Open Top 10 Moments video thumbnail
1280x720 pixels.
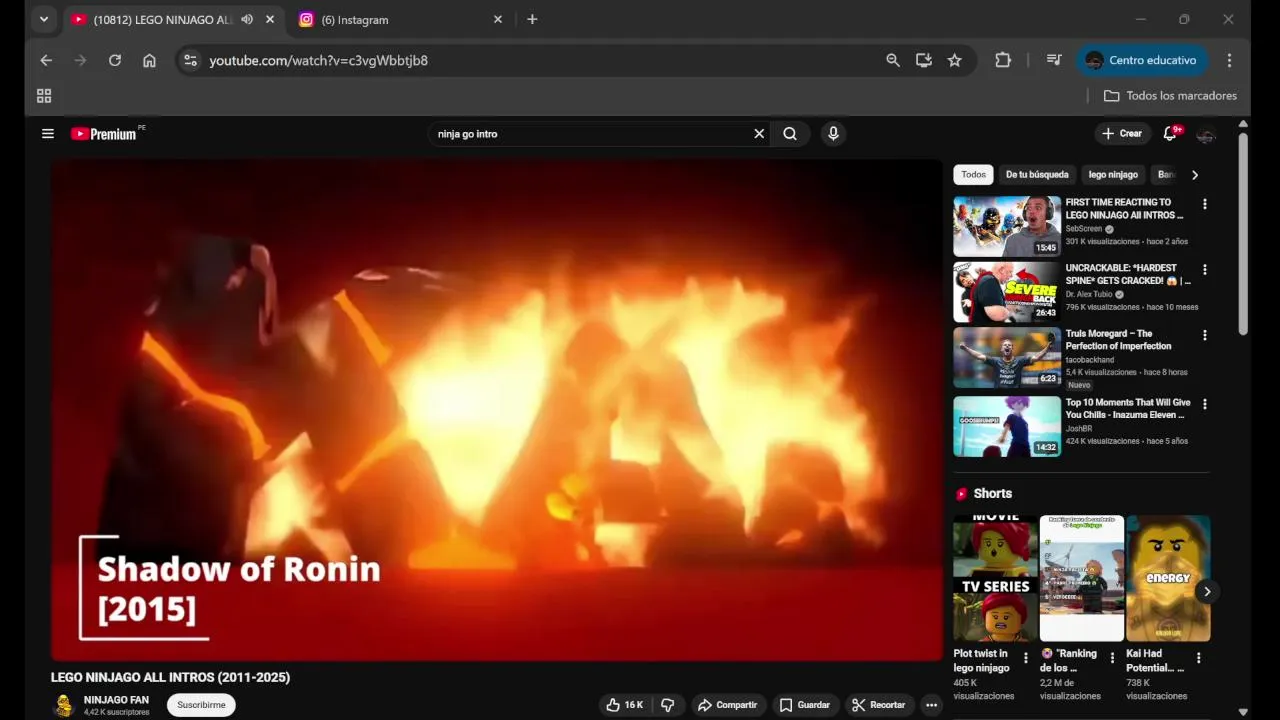click(x=1007, y=426)
